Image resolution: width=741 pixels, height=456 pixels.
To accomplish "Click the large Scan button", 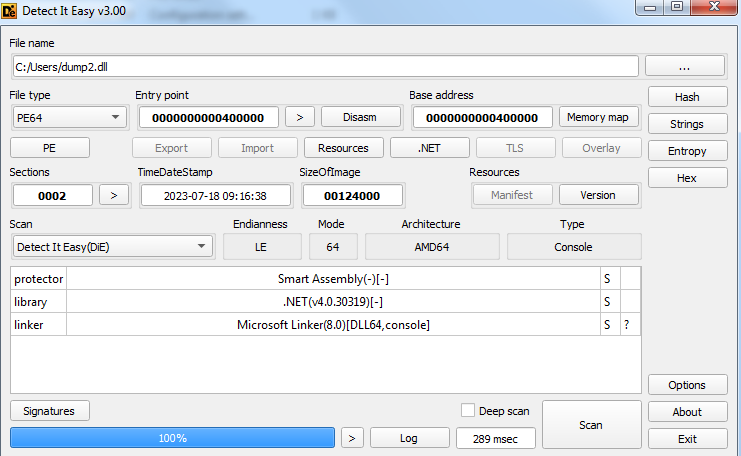I will point(591,424).
